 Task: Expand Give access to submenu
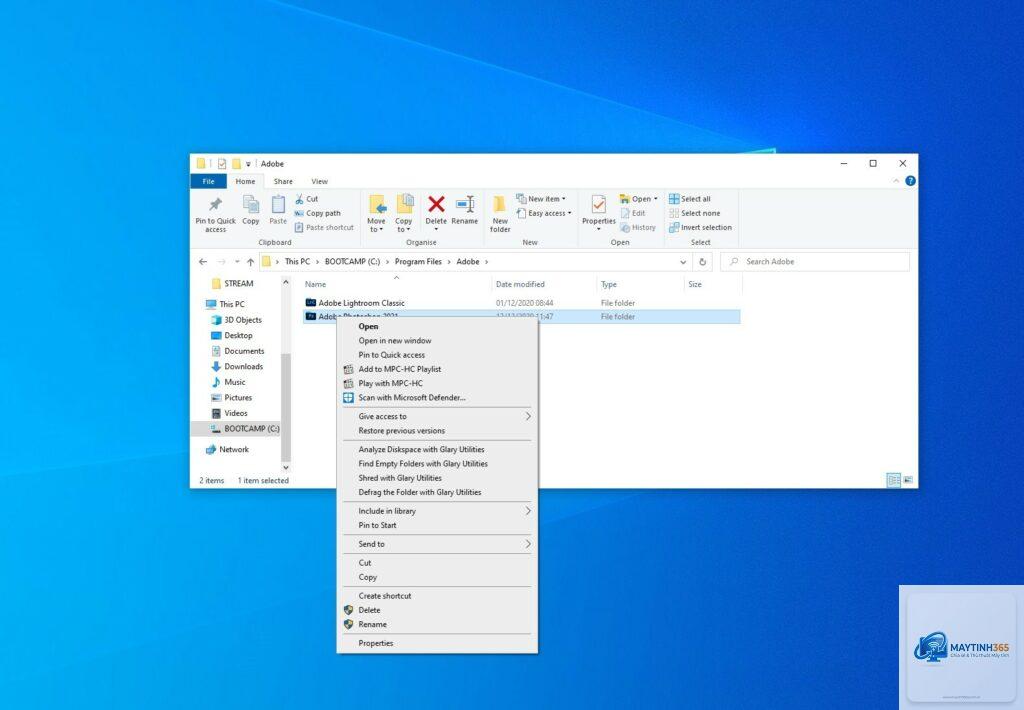tap(437, 416)
